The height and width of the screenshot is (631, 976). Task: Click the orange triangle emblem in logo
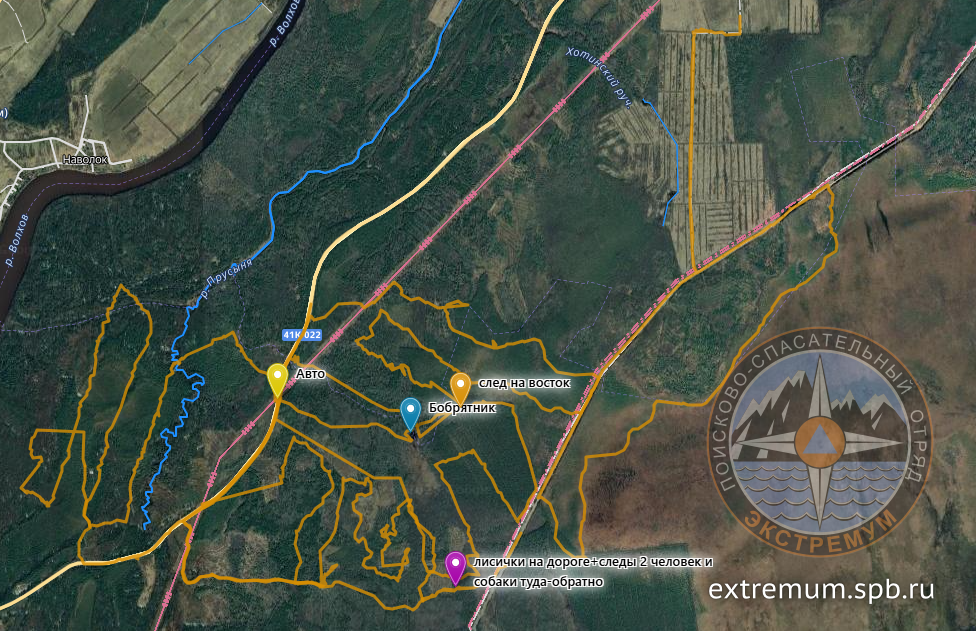click(820, 442)
